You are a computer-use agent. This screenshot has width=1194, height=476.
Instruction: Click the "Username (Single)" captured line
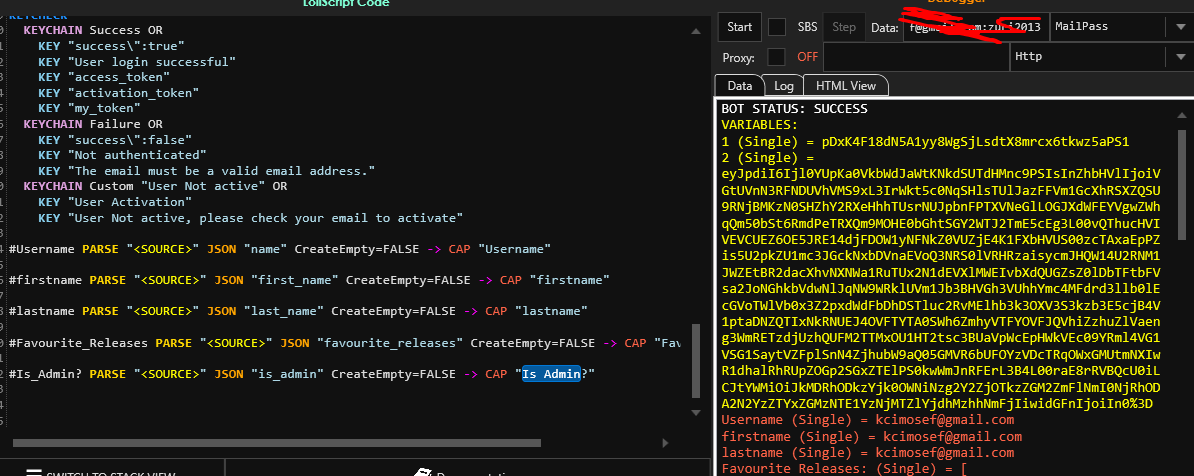867,420
